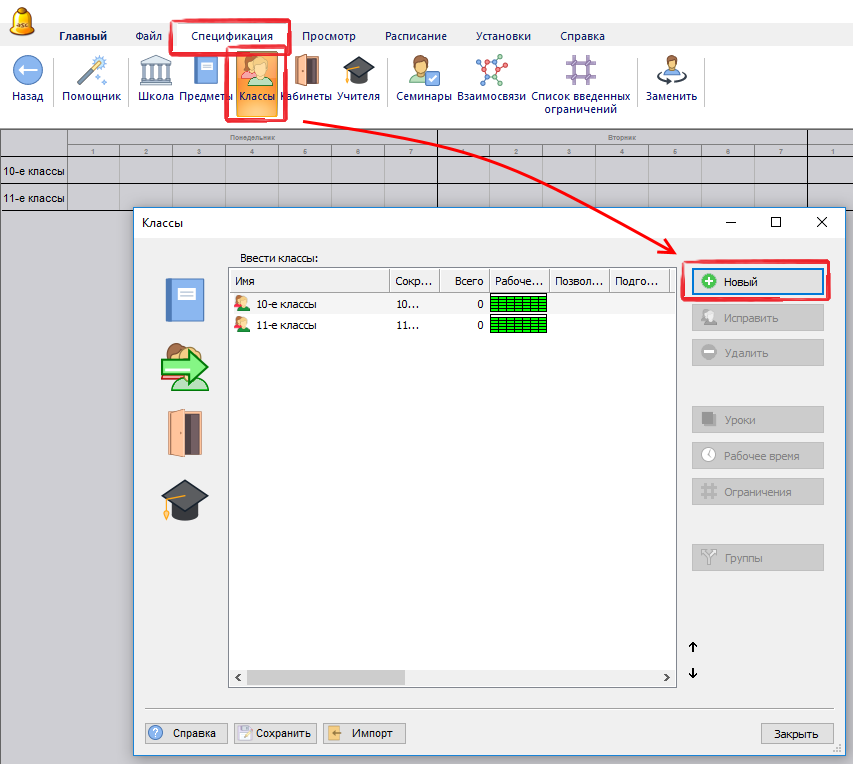Switch to the Просмотр tab
Image resolution: width=853 pixels, height=764 pixels.
328,36
